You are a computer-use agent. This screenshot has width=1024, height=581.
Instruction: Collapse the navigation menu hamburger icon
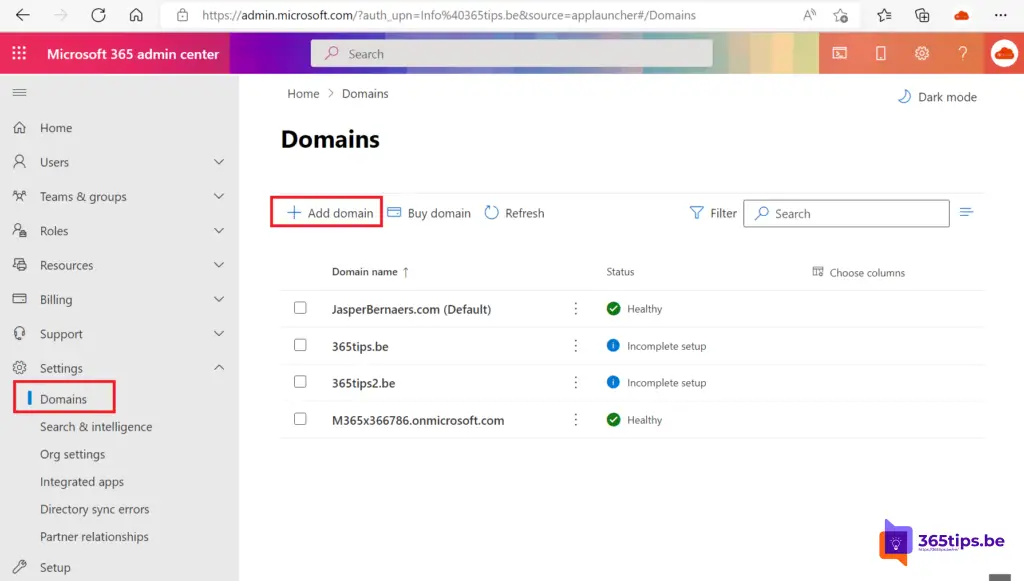pos(20,93)
